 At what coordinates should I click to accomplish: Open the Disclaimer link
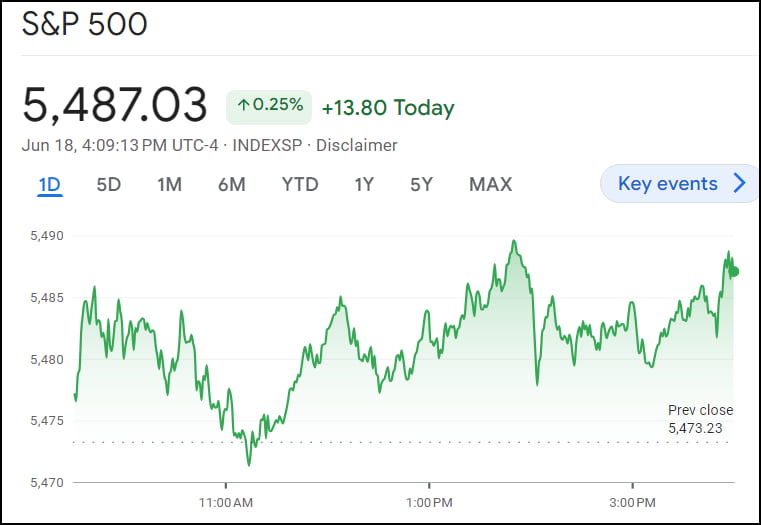point(357,145)
